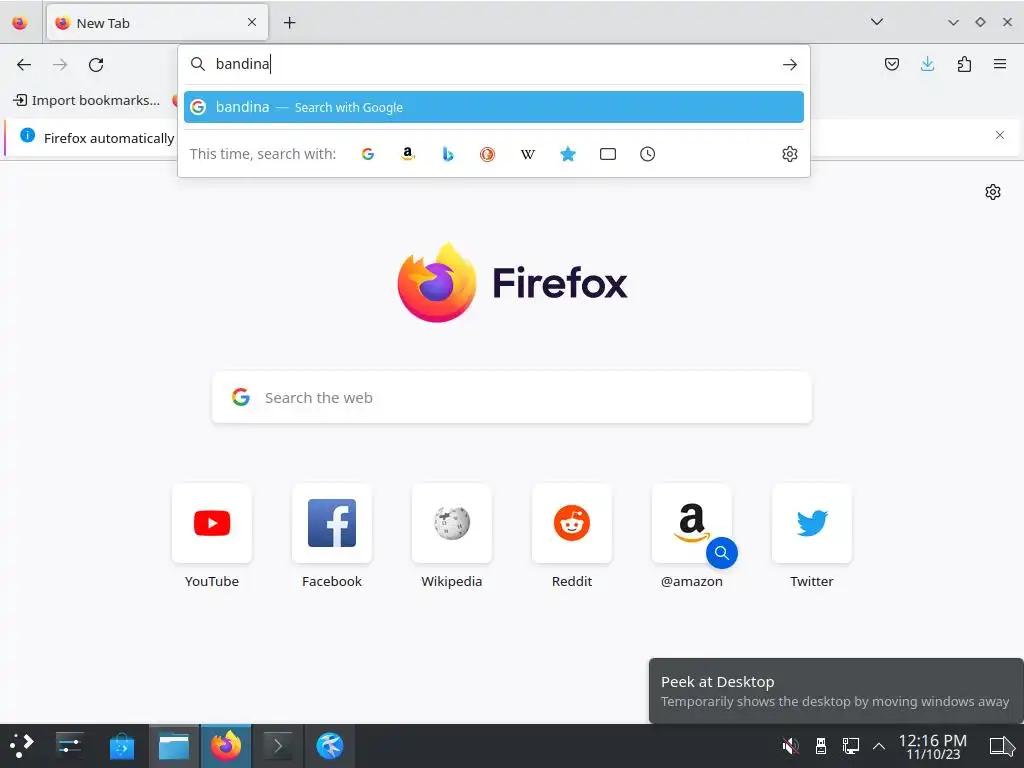Search this time with Amazon

pos(408,154)
